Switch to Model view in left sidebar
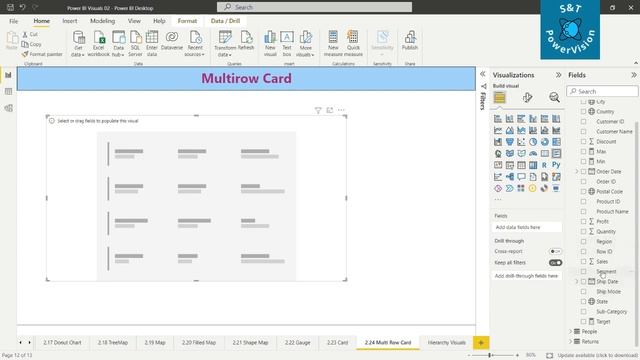The width and height of the screenshot is (640, 360). [8, 108]
